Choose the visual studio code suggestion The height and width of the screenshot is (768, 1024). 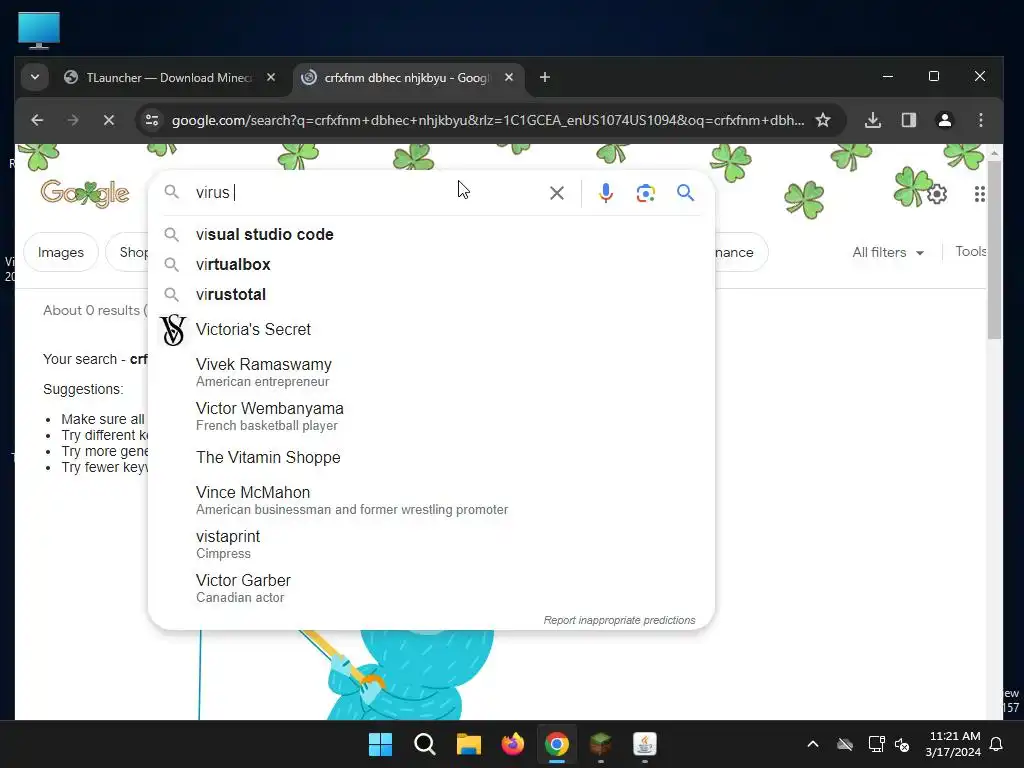[x=431, y=234]
